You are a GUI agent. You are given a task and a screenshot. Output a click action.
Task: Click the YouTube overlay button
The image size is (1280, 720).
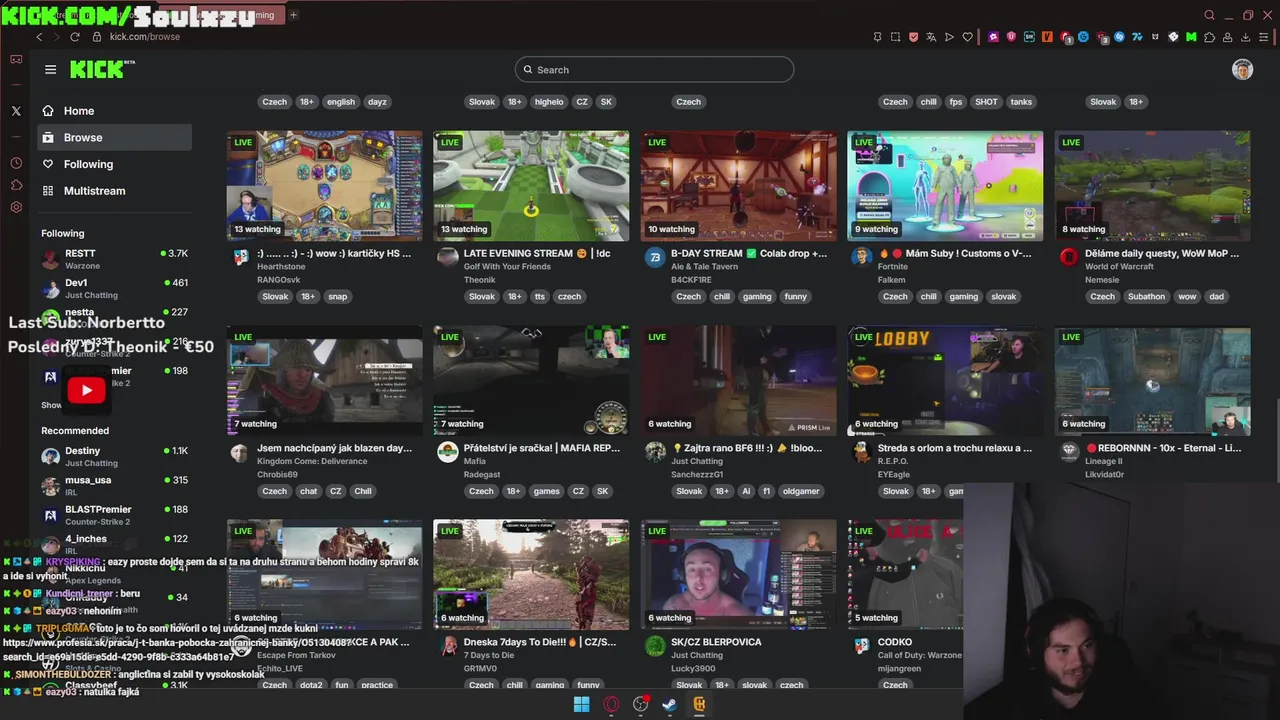pos(86,390)
